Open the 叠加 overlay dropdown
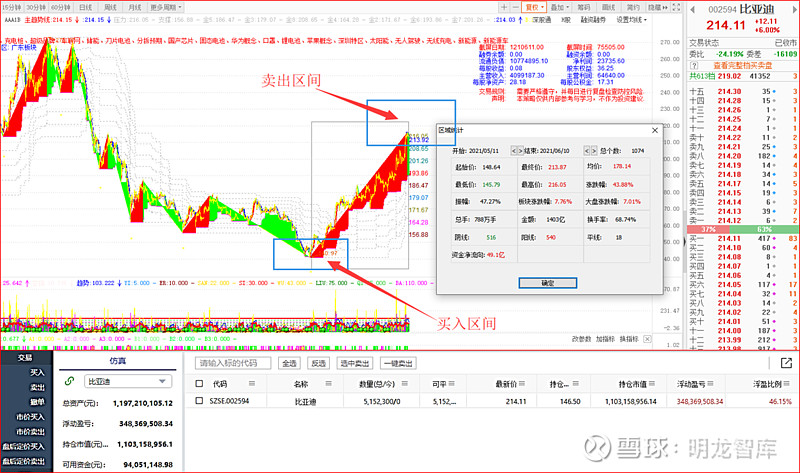This screenshot has height=473, width=800. pyautogui.click(x=560, y=7)
